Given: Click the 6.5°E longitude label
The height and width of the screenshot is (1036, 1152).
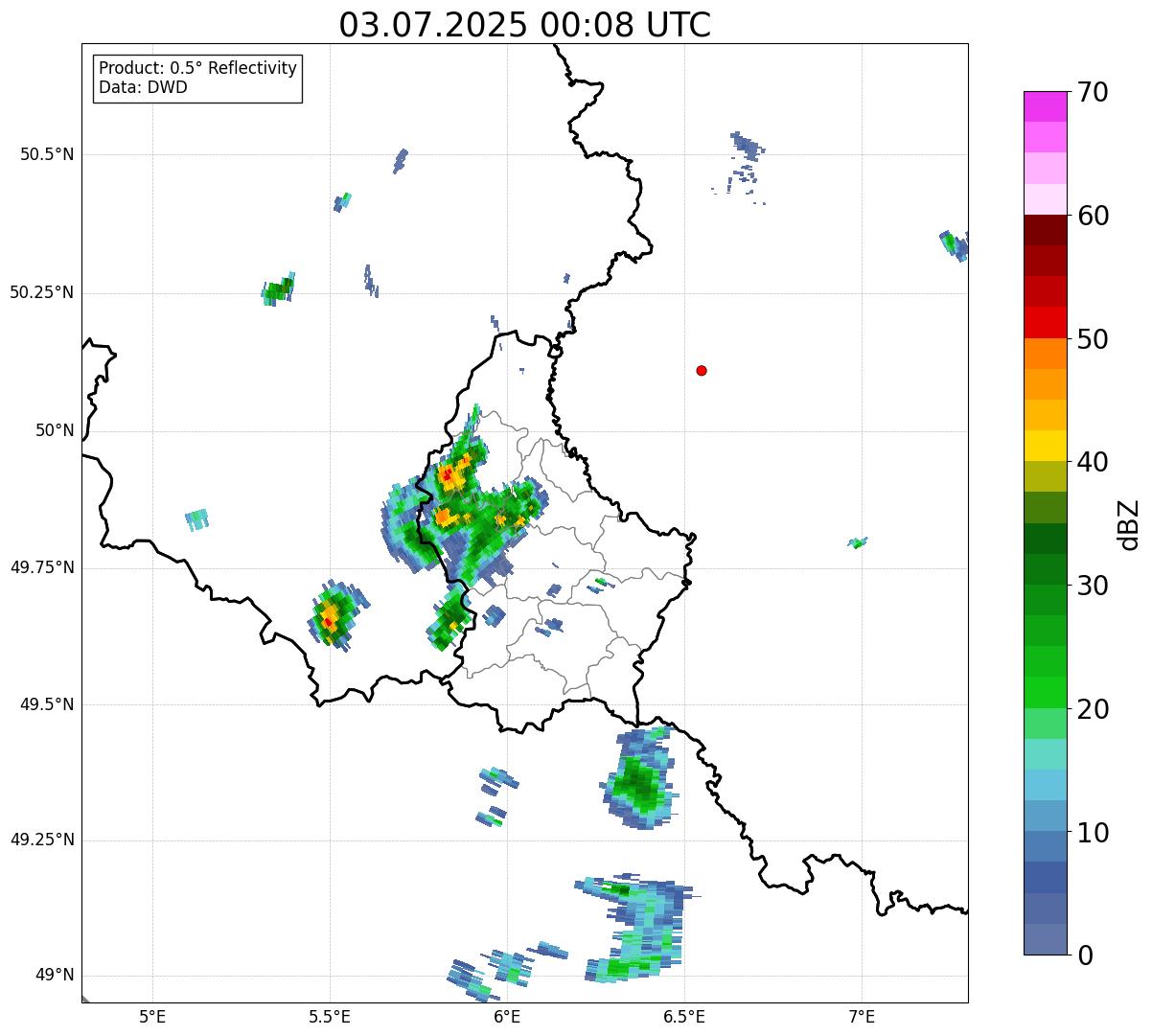Looking at the screenshot, I should click(684, 1016).
